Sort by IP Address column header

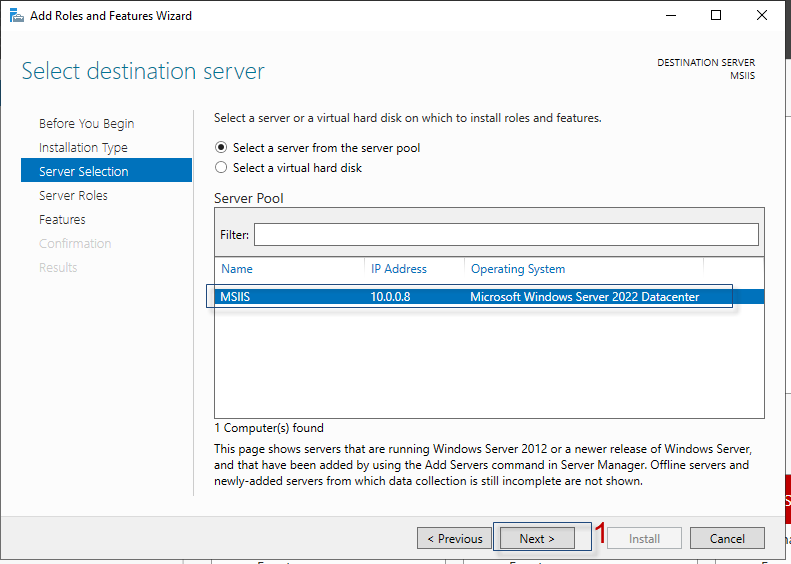click(399, 269)
